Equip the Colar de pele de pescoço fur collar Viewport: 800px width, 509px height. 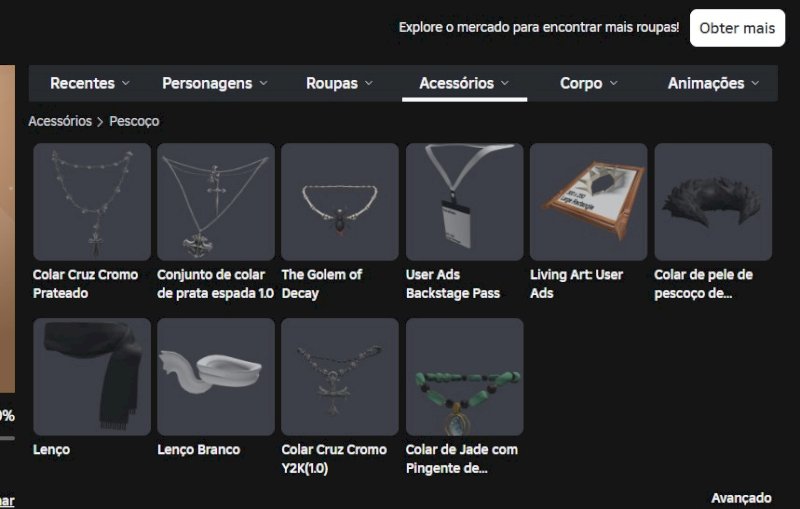(x=713, y=202)
